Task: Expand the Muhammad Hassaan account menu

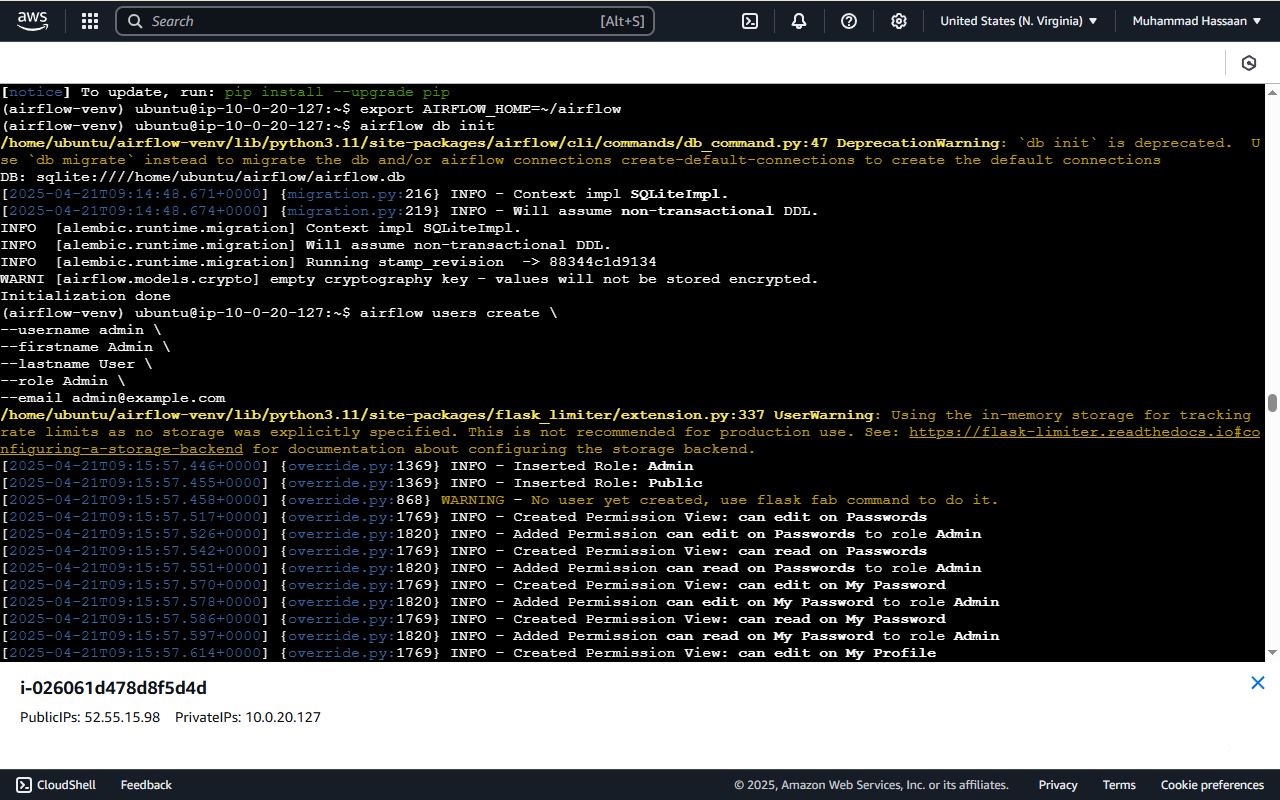Action: click(1197, 21)
